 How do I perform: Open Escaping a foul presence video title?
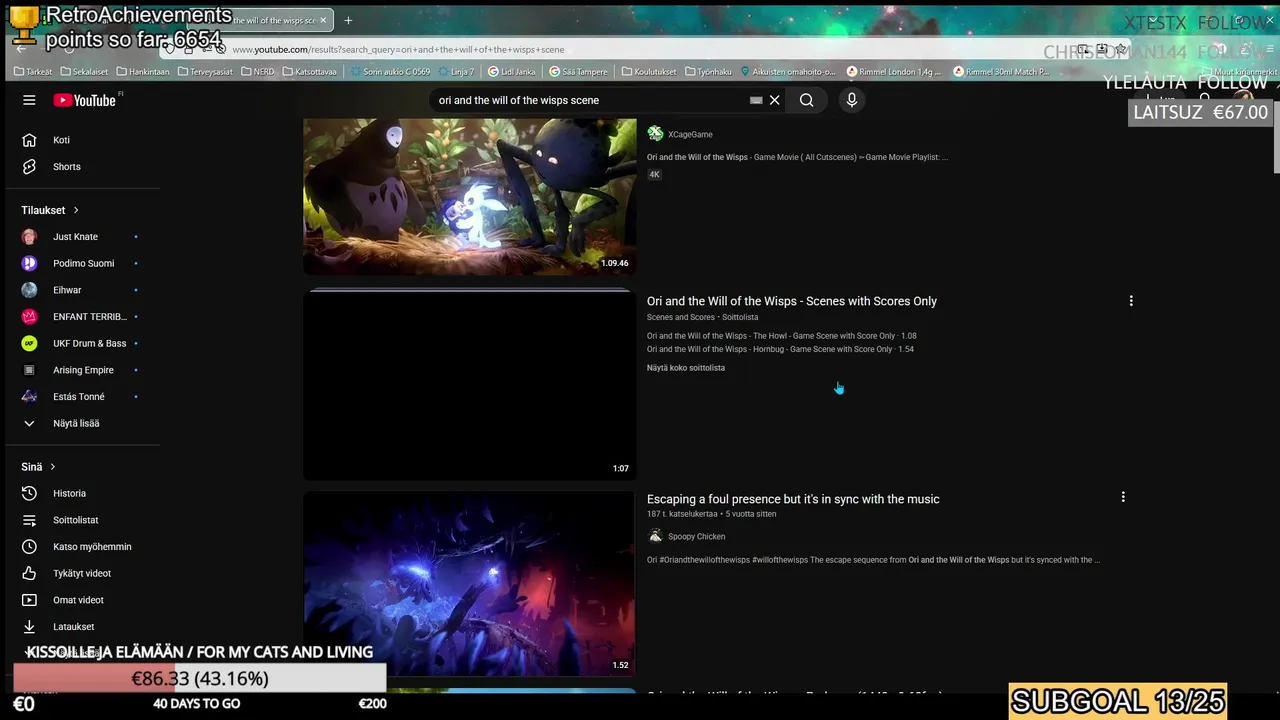(793, 499)
